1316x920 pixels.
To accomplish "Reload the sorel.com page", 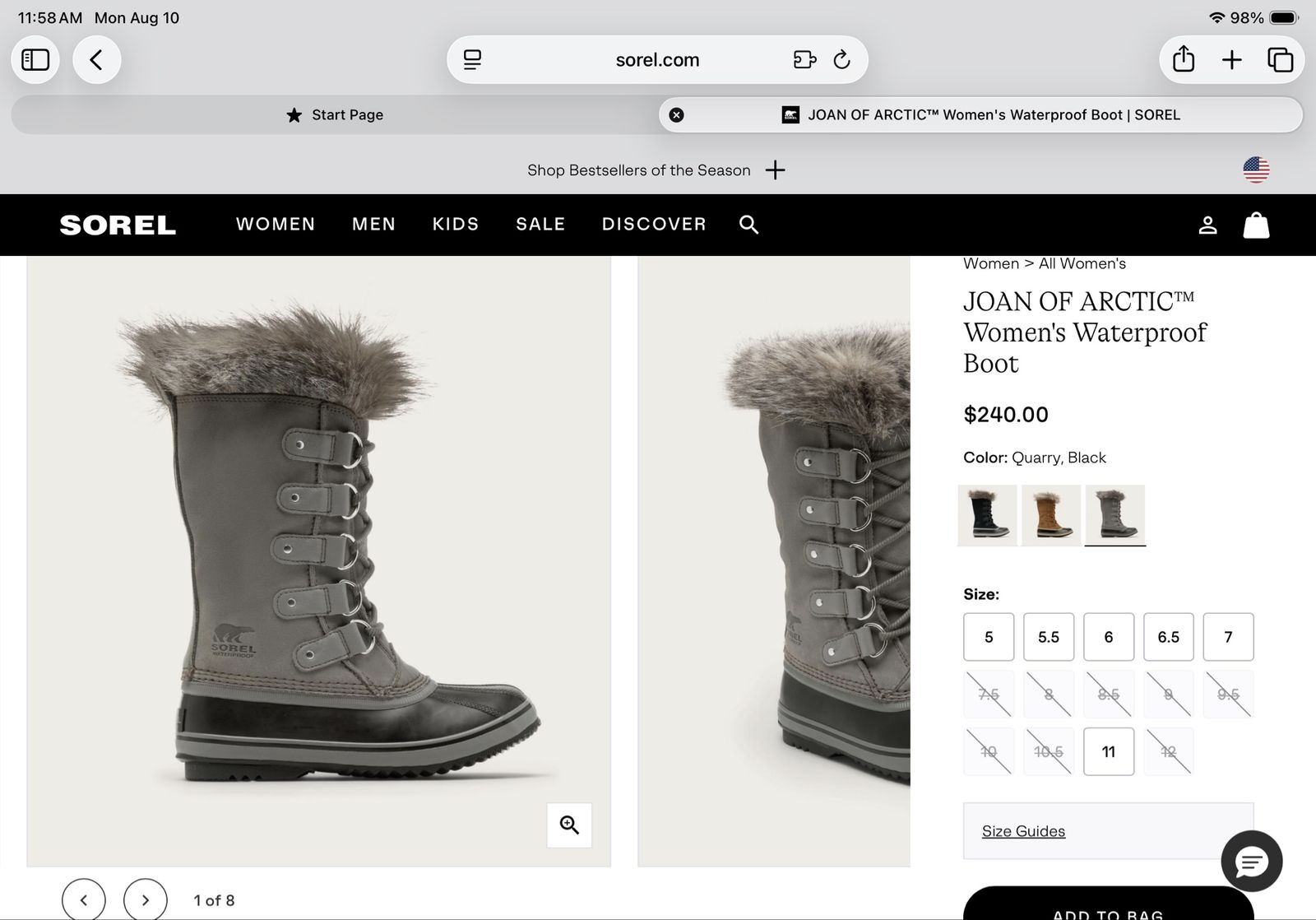I will pos(841,59).
